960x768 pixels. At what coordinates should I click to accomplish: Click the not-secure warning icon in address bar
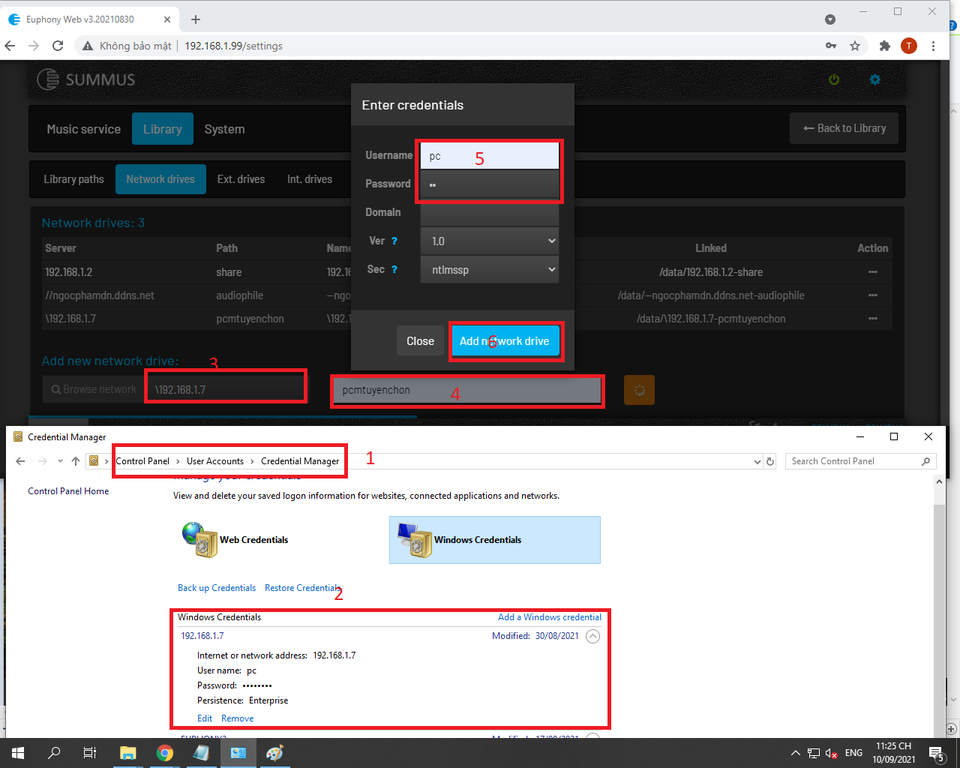[88, 46]
